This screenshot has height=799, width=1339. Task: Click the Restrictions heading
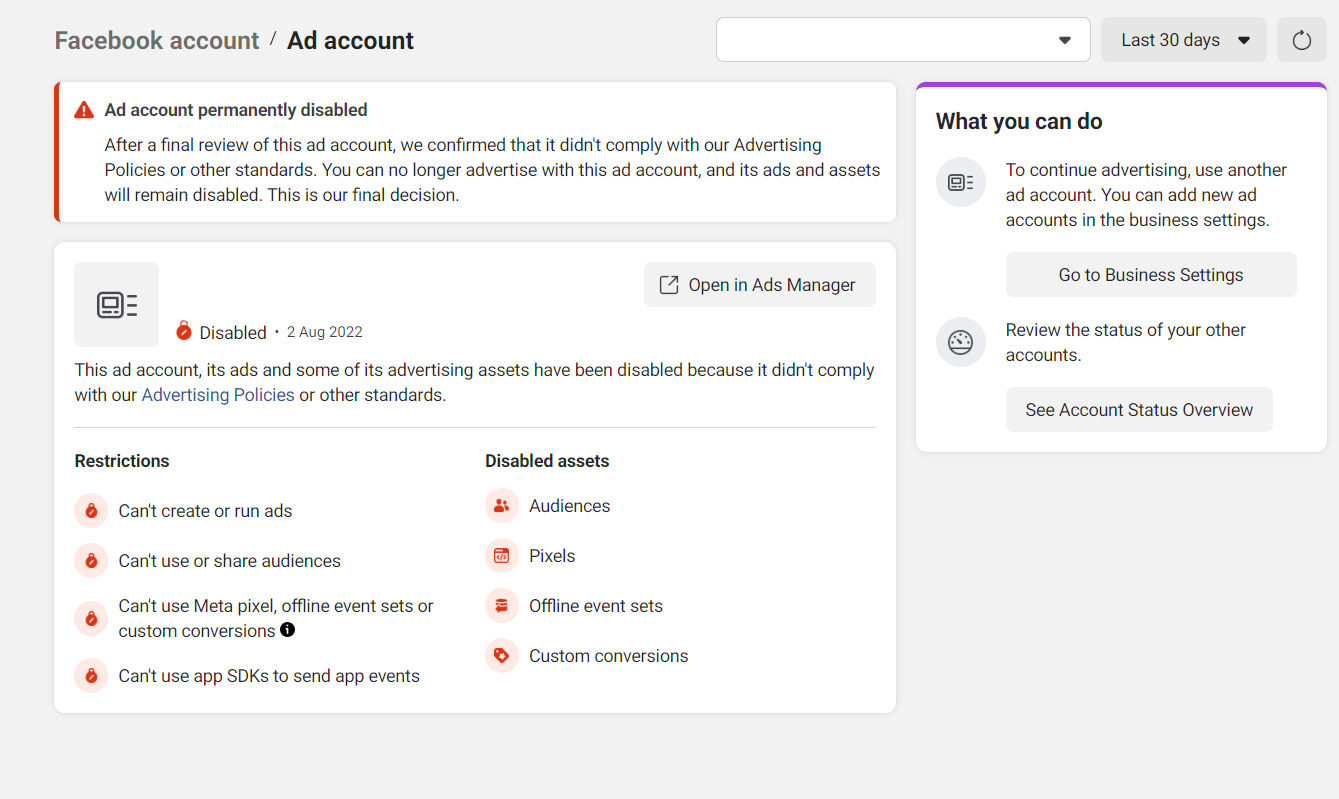[122, 461]
